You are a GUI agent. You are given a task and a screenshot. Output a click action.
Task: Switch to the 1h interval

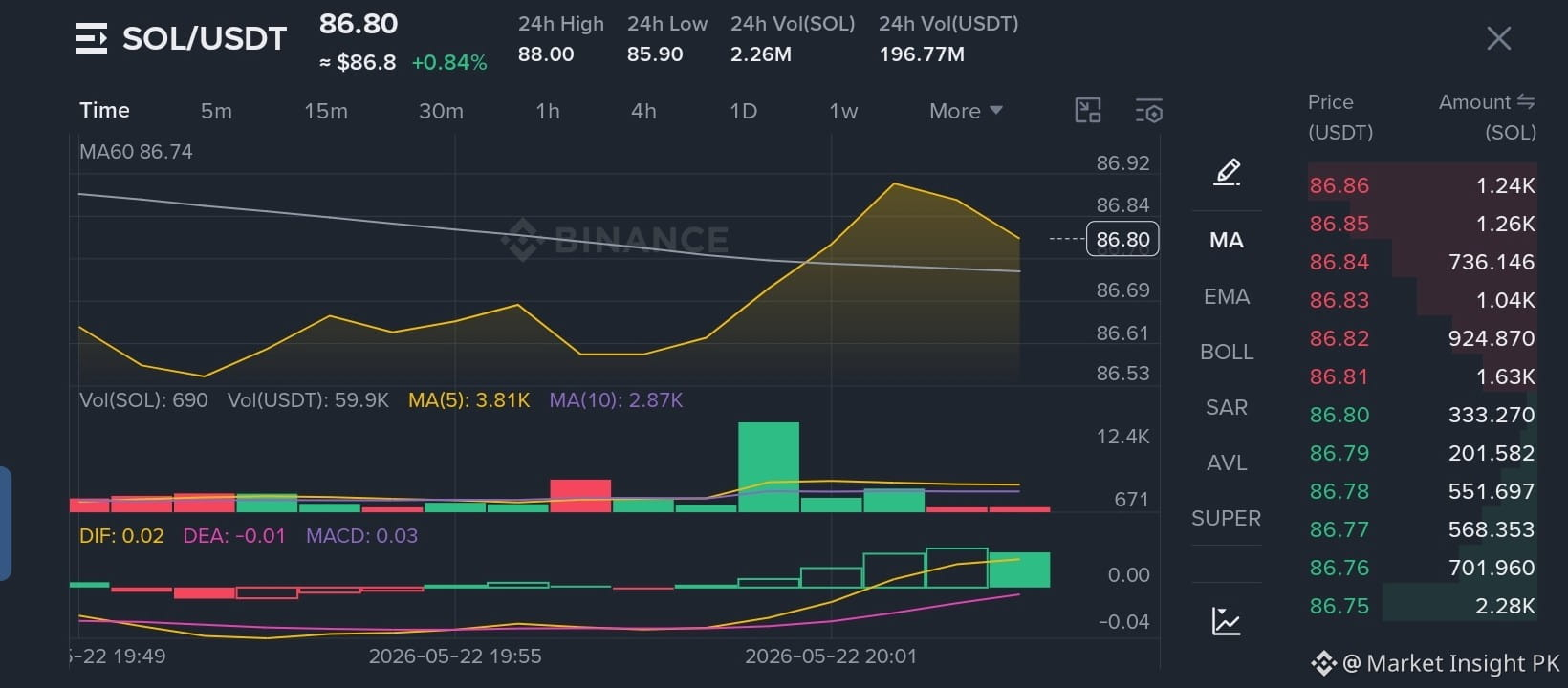pos(548,111)
